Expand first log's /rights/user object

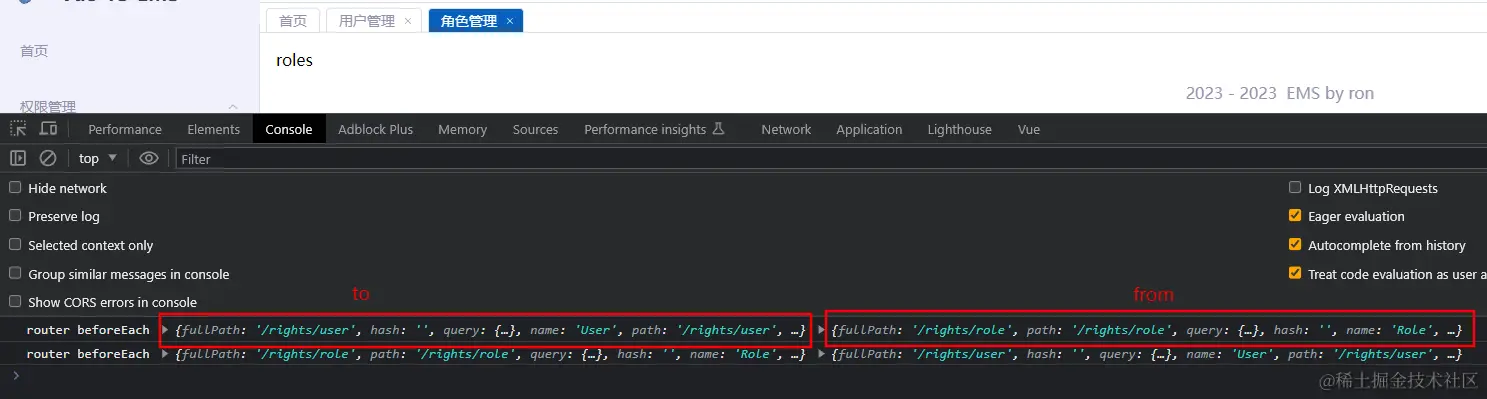[165, 330]
